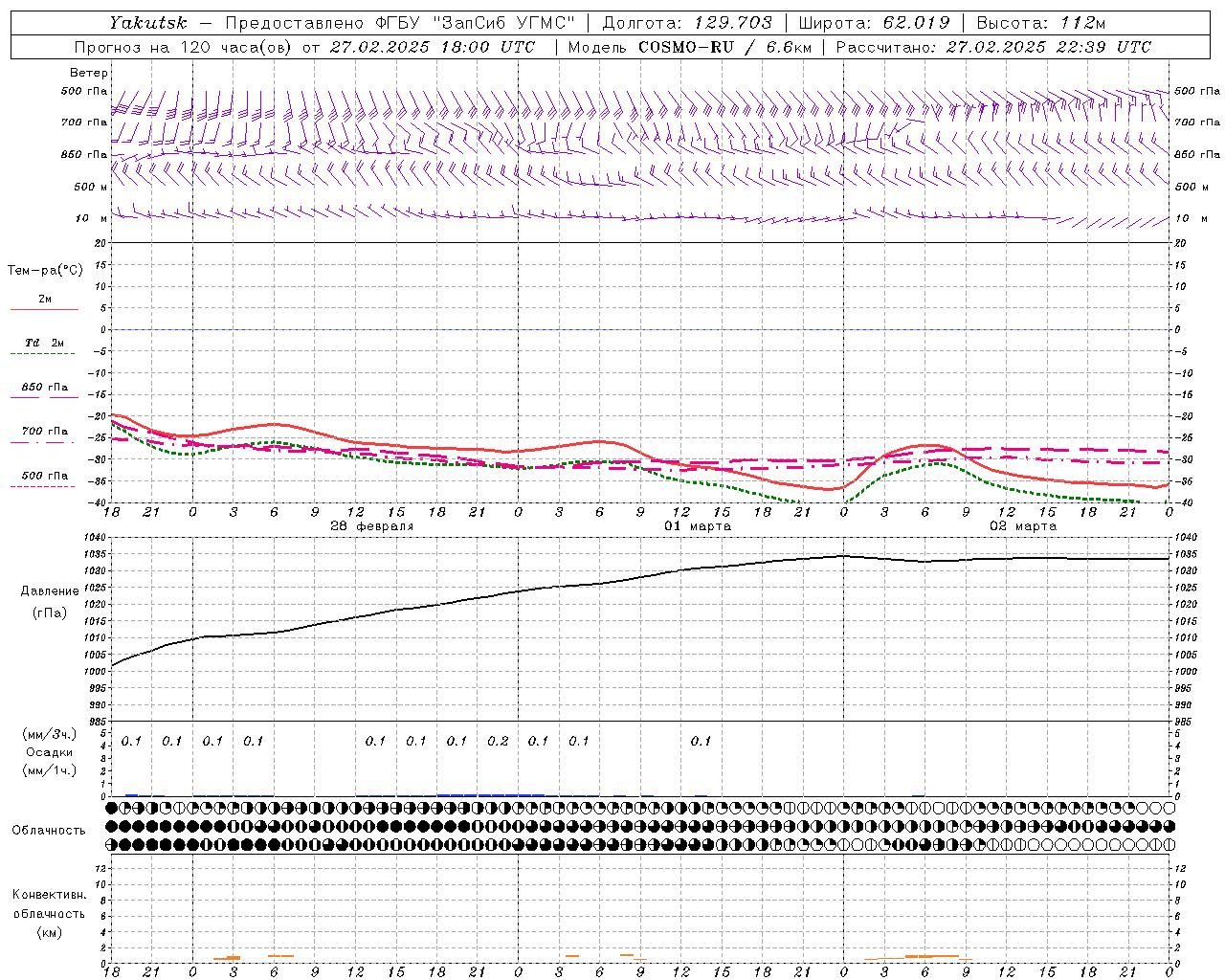The height and width of the screenshot is (980, 1225).
Task: Click the left-axis '20' temperature tick label
Action: click(100, 243)
